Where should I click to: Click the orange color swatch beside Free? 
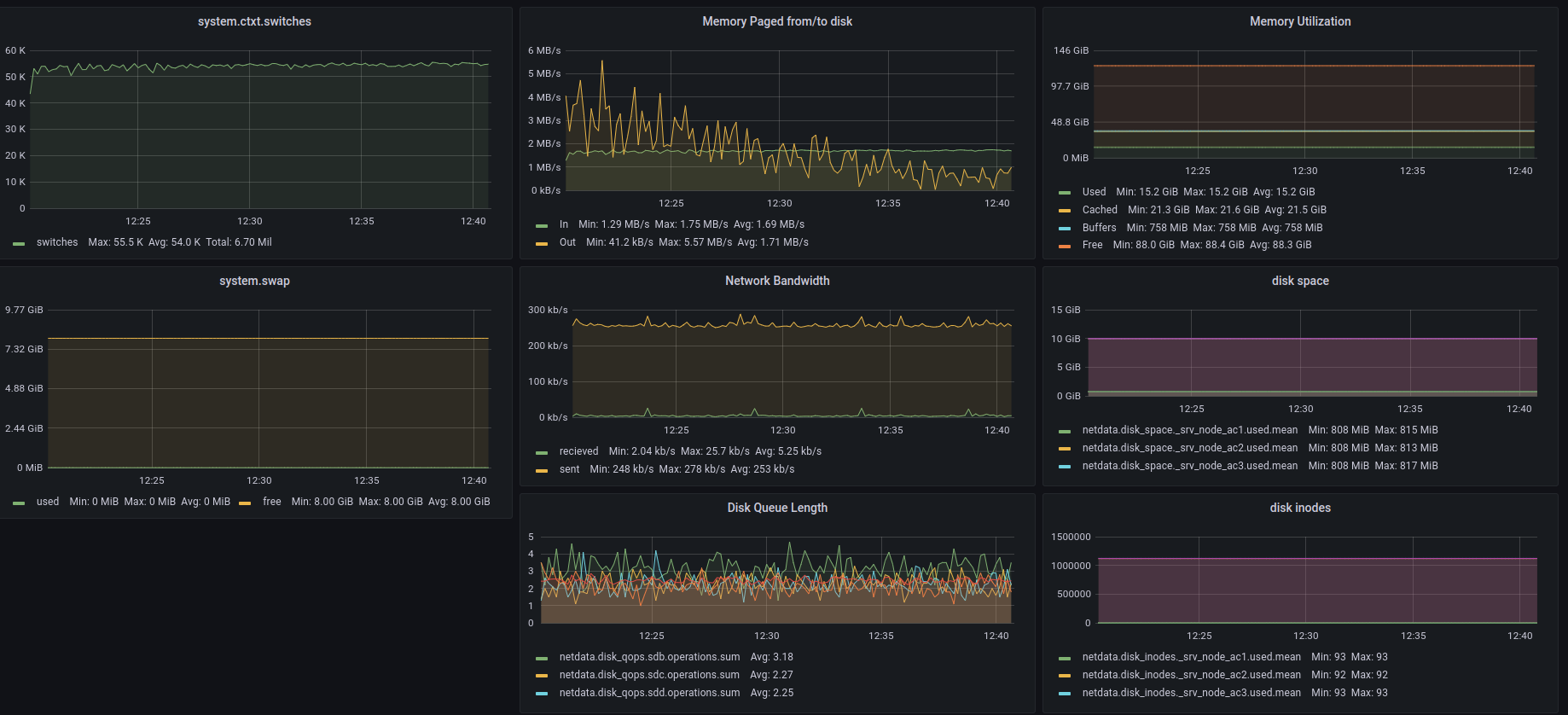[1064, 246]
